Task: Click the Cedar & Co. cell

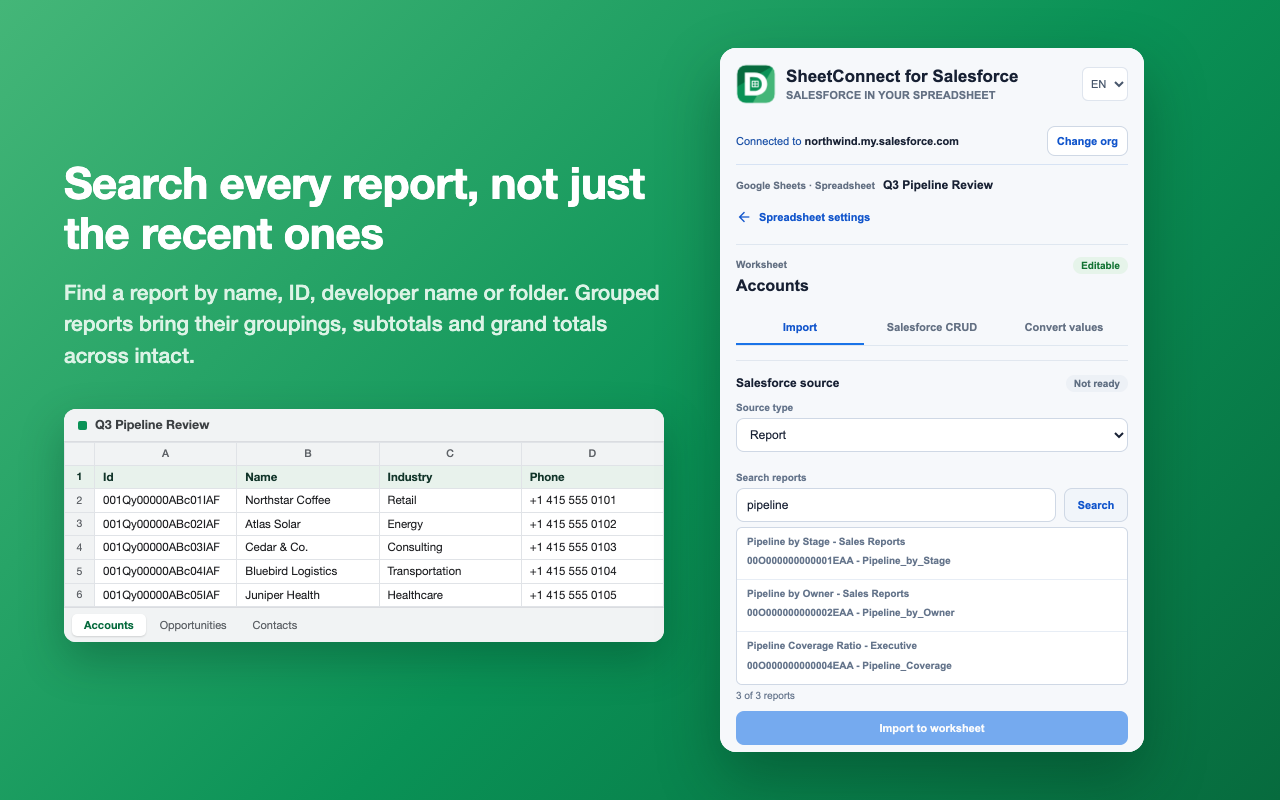Action: point(308,548)
